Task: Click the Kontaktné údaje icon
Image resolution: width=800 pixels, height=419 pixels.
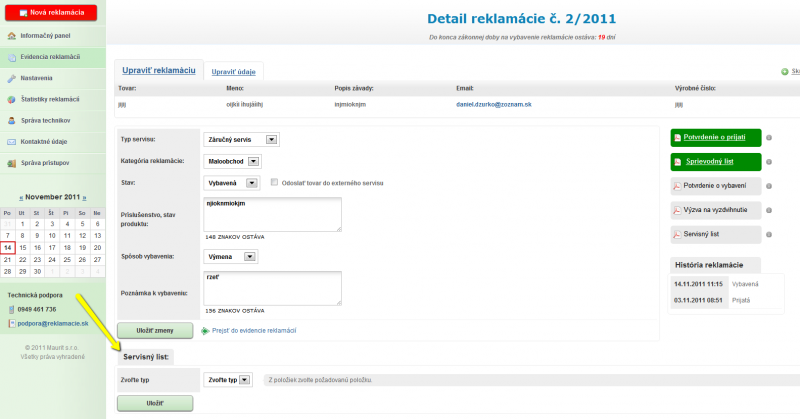Action: coord(12,141)
